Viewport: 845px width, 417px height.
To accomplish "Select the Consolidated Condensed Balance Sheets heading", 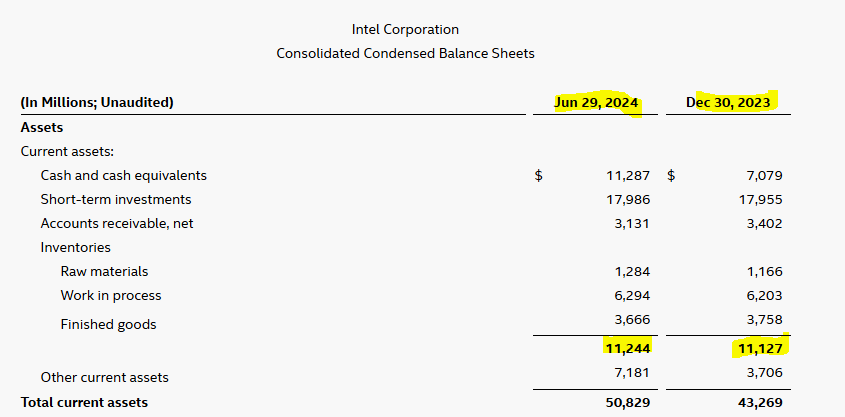I will click(405, 53).
